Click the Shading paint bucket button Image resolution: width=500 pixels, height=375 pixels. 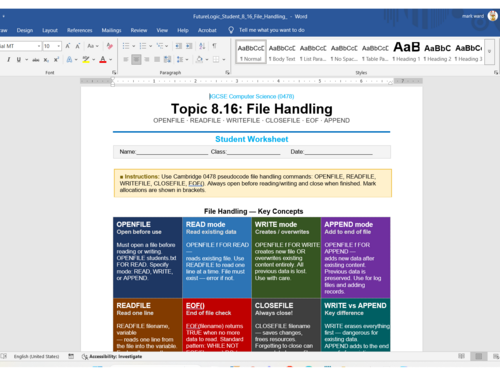pos(199,60)
